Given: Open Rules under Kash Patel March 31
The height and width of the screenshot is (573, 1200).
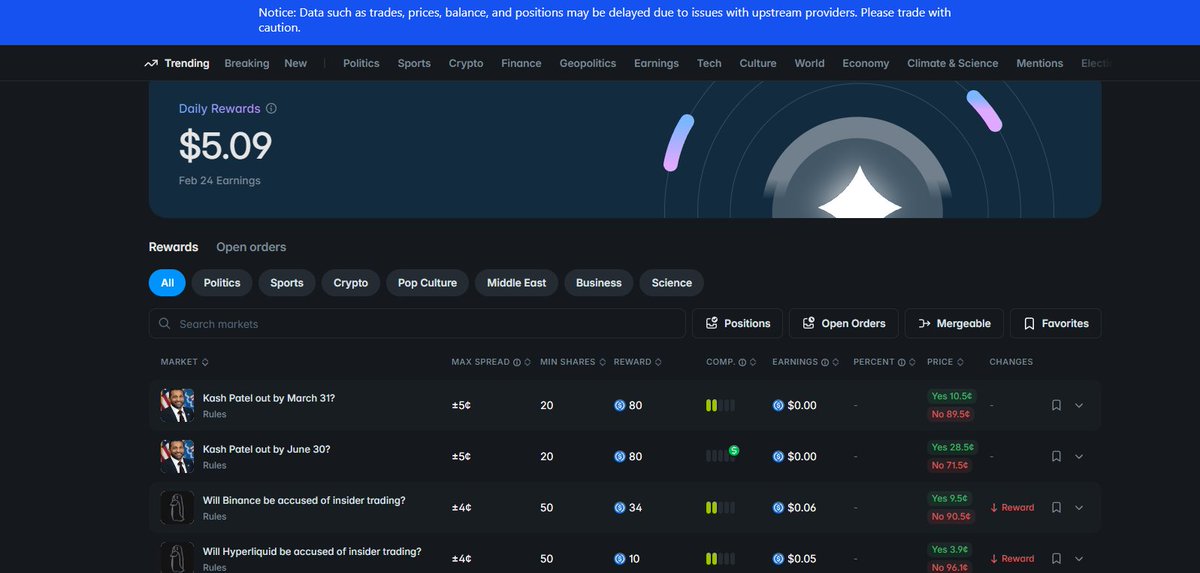Looking at the screenshot, I should [x=214, y=414].
